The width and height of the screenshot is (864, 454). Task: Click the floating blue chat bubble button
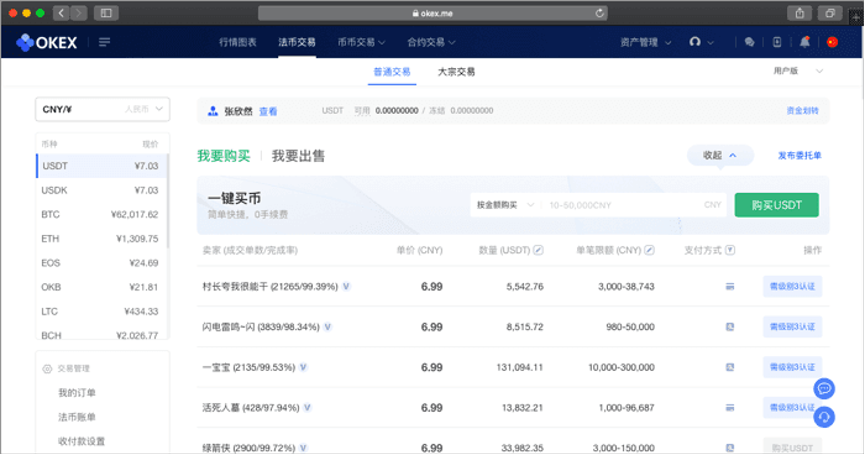click(825, 388)
